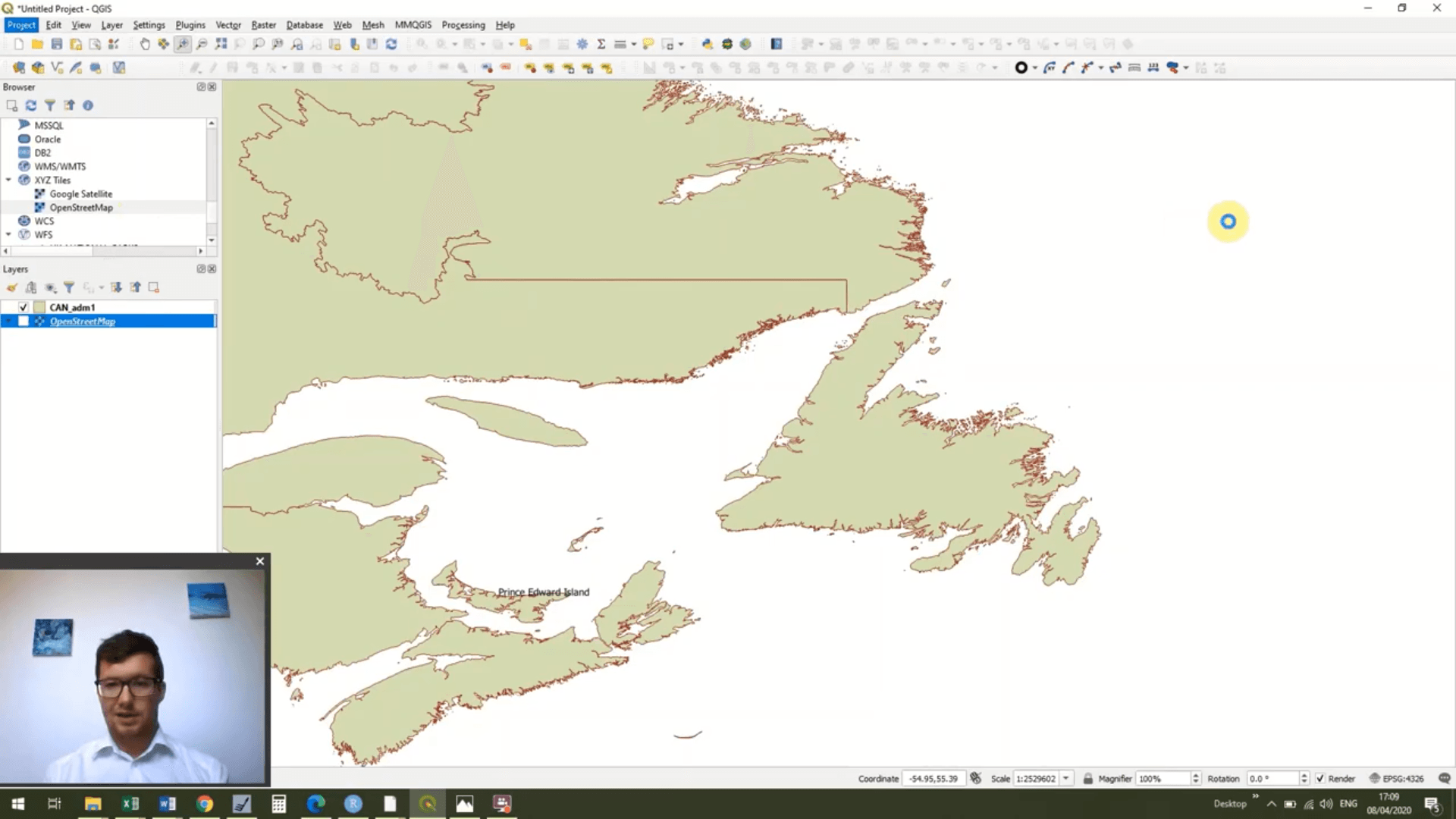Open the Processing menu

click(463, 25)
